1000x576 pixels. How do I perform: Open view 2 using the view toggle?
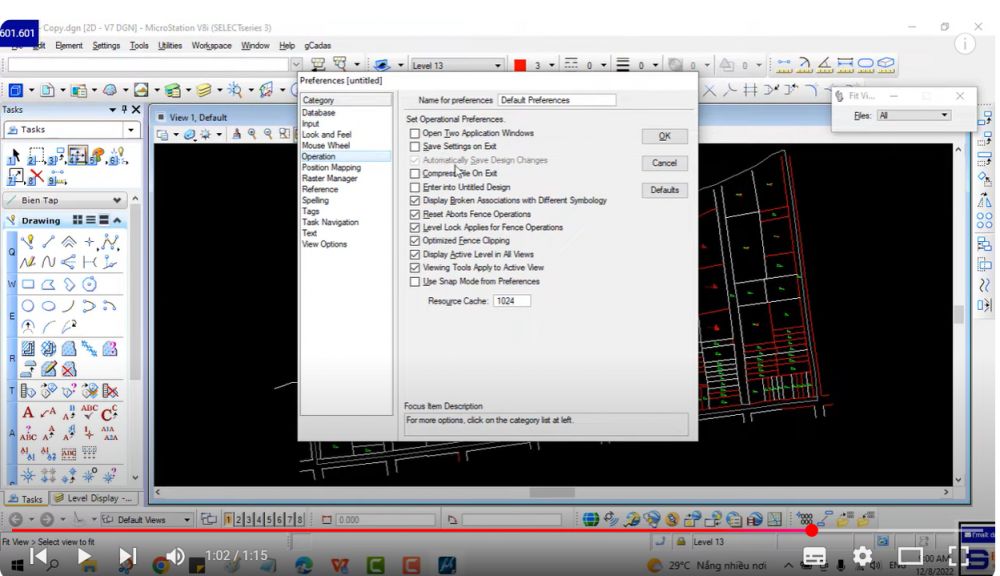(241, 520)
